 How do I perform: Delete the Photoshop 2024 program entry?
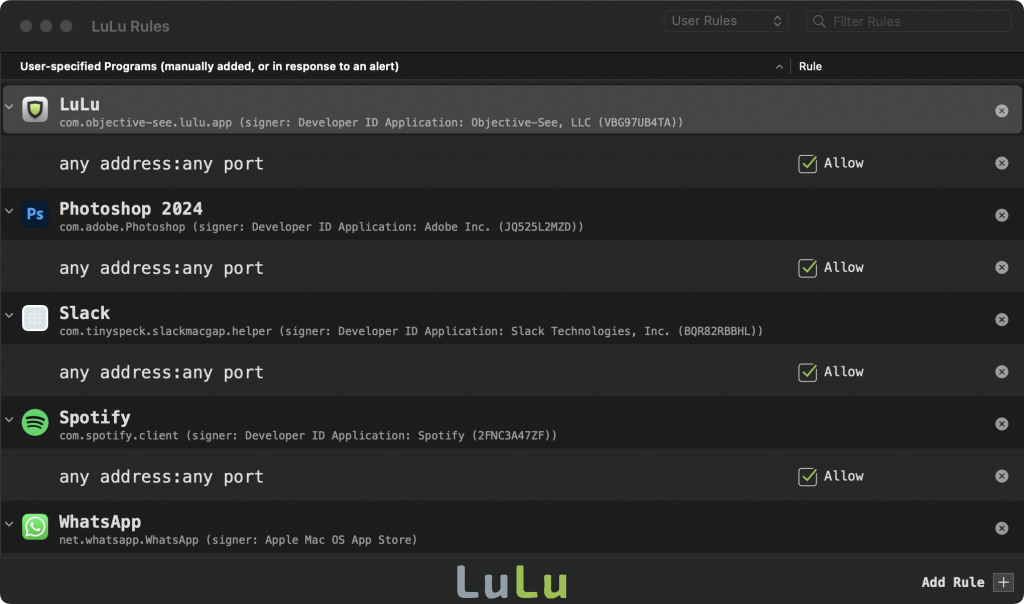coord(1001,215)
